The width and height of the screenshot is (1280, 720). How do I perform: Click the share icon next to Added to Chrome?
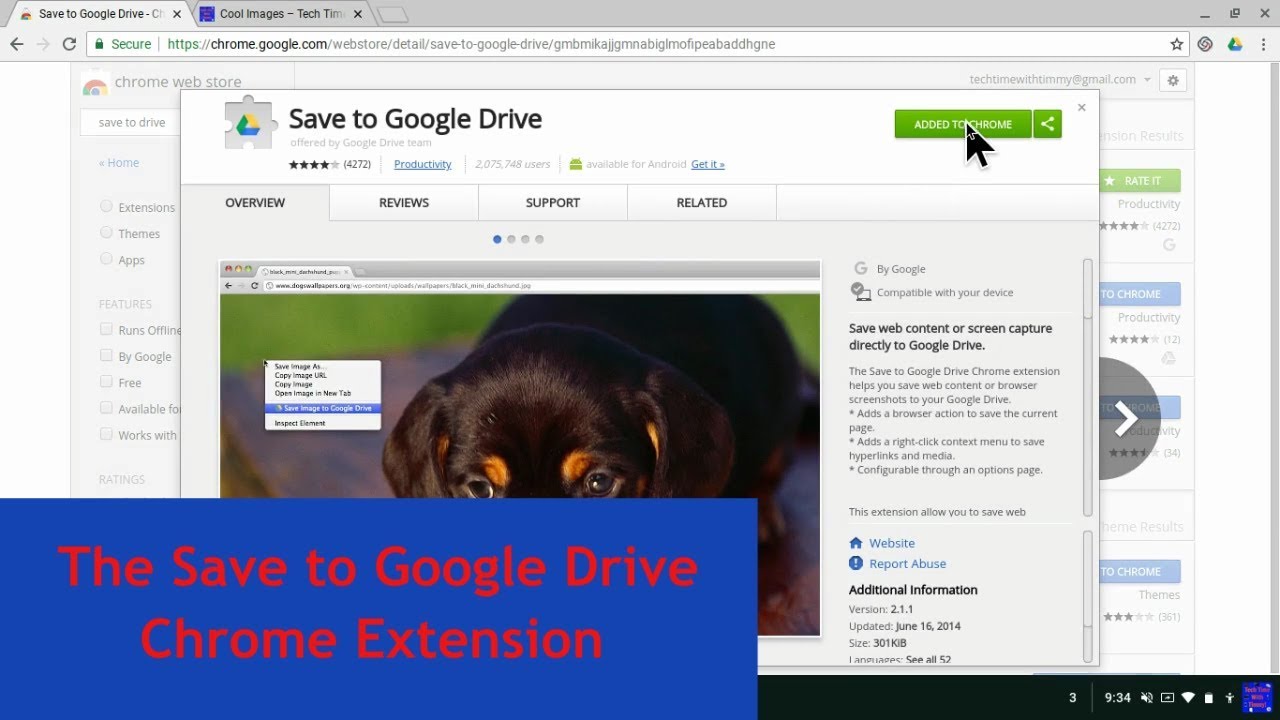pyautogui.click(x=1047, y=124)
